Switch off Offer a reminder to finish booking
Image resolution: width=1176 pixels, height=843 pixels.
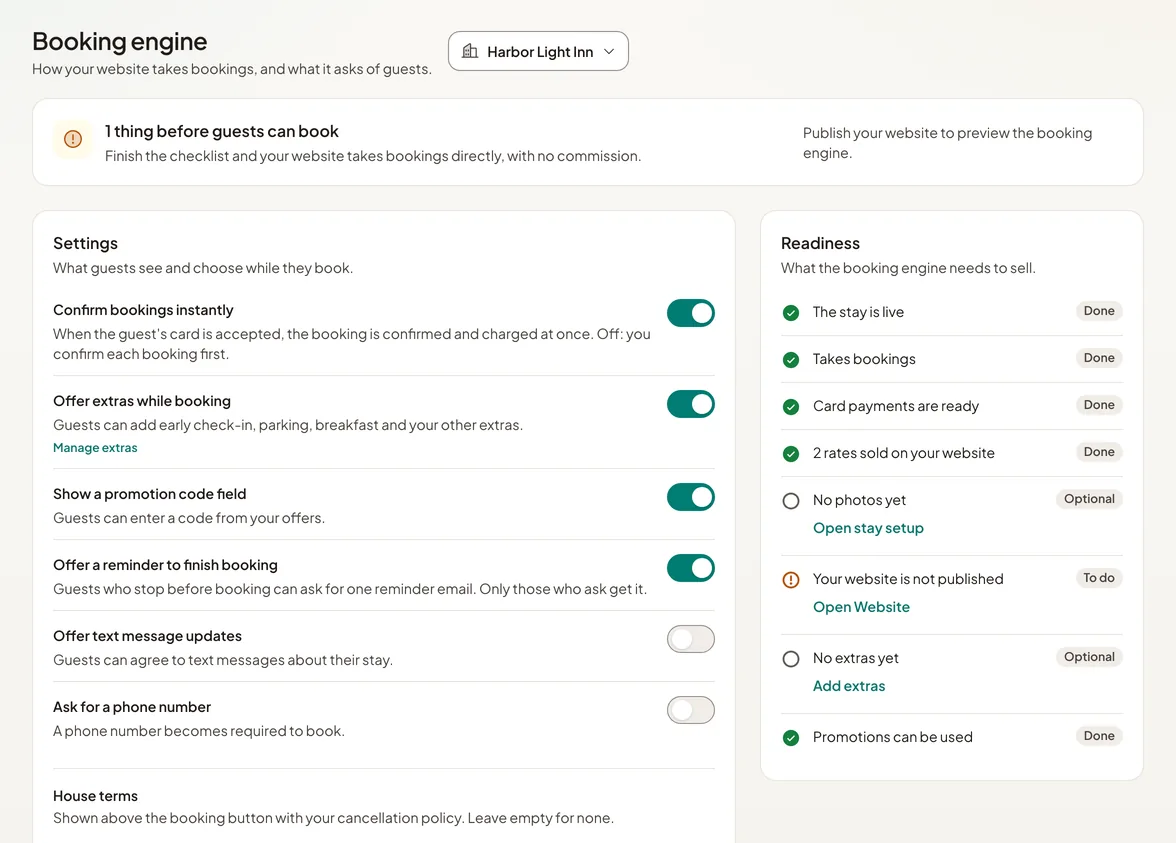[691, 568]
